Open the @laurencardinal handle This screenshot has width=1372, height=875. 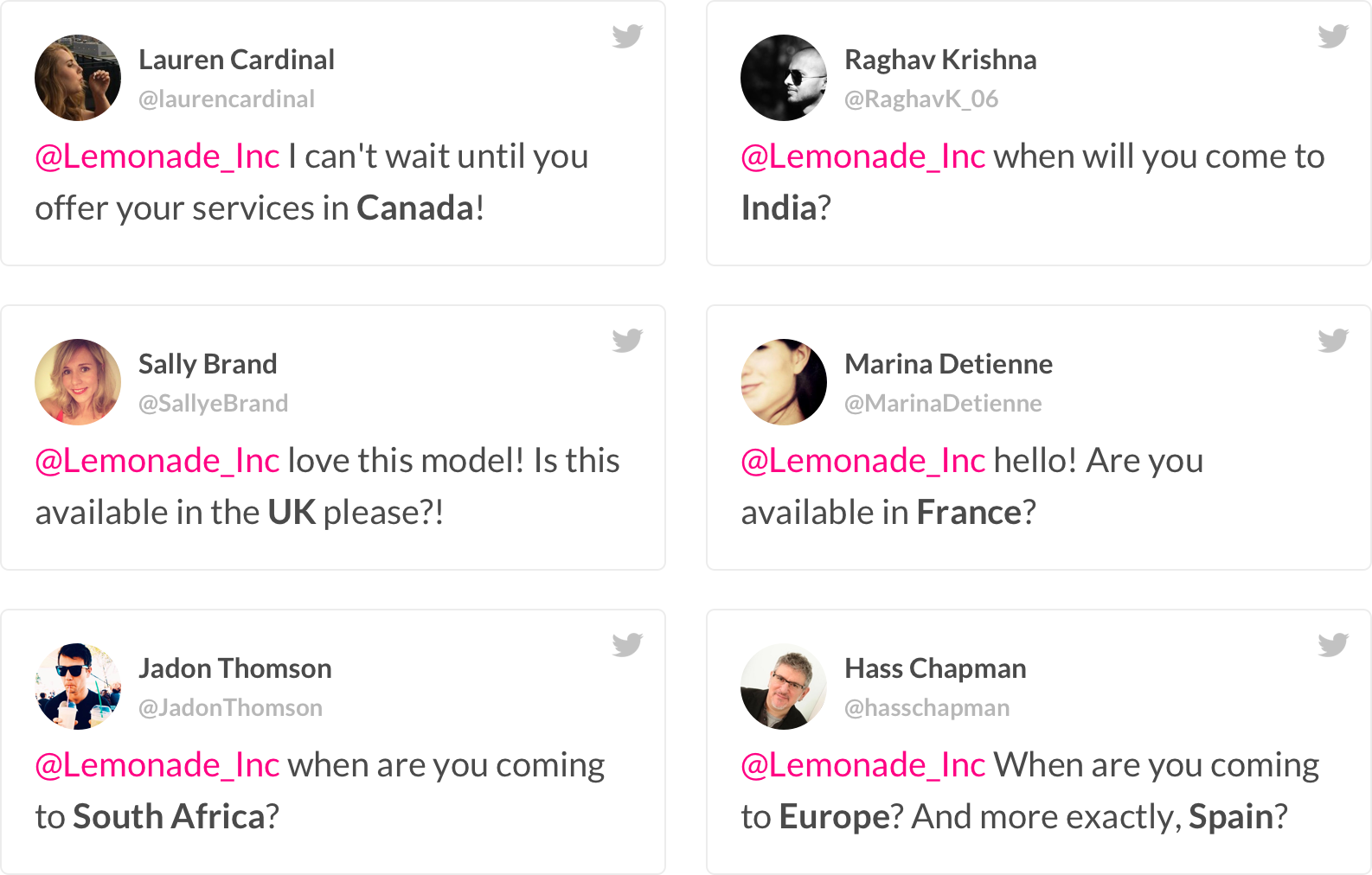click(x=227, y=99)
